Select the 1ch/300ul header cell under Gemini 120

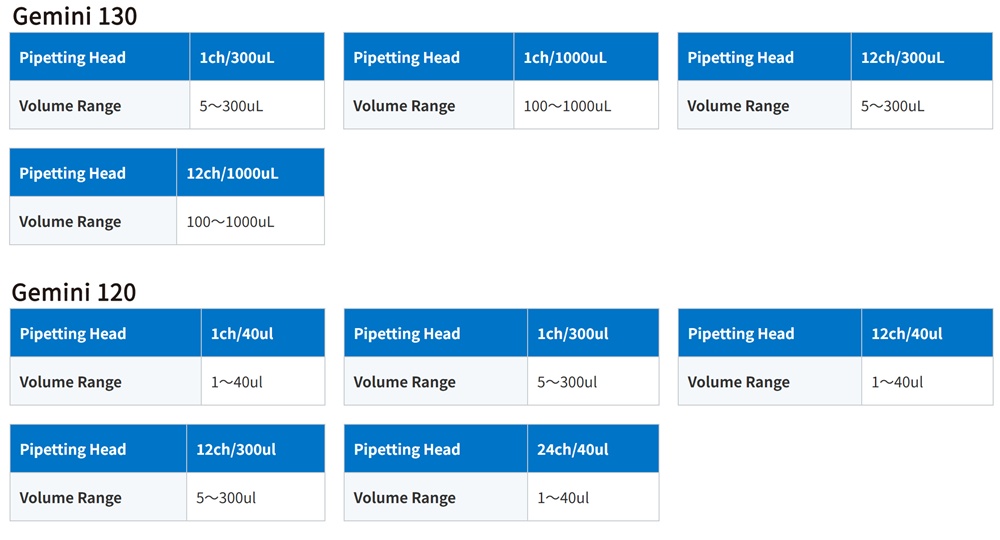593,333
